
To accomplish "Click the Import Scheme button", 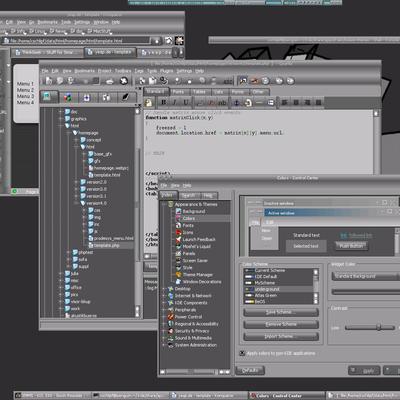I will 281,336.
